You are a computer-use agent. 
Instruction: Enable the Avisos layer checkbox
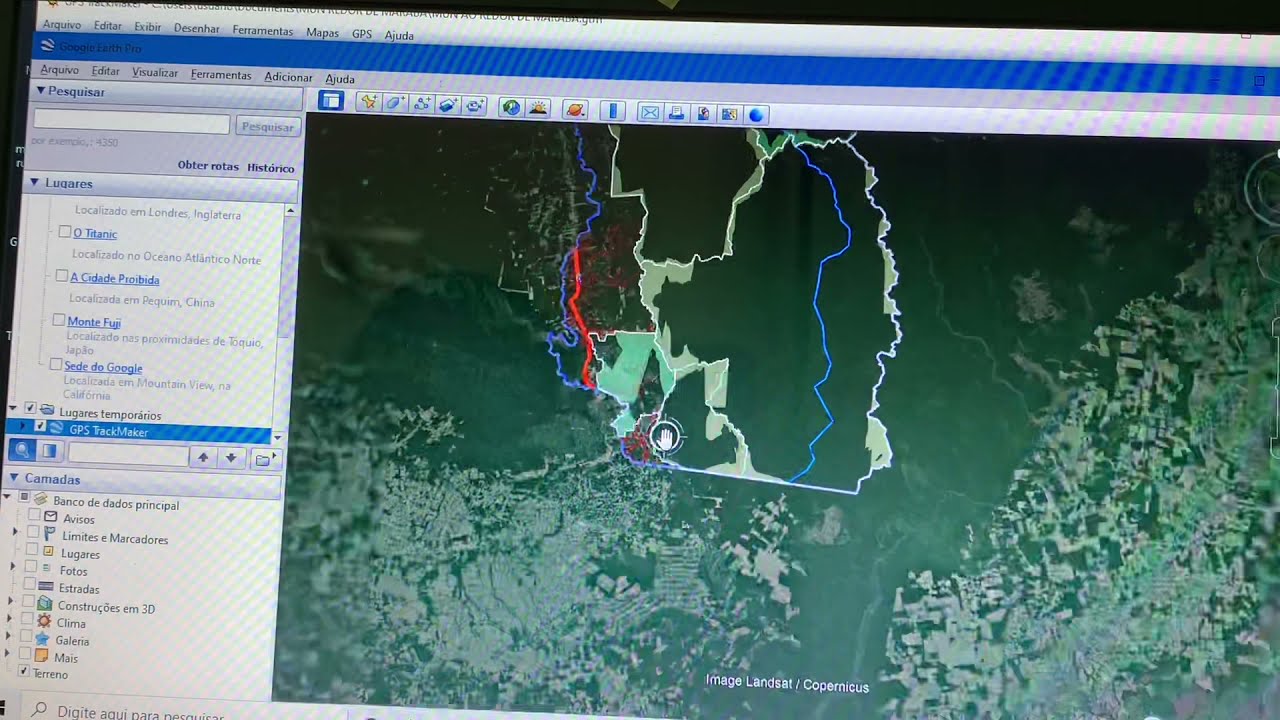33,515
